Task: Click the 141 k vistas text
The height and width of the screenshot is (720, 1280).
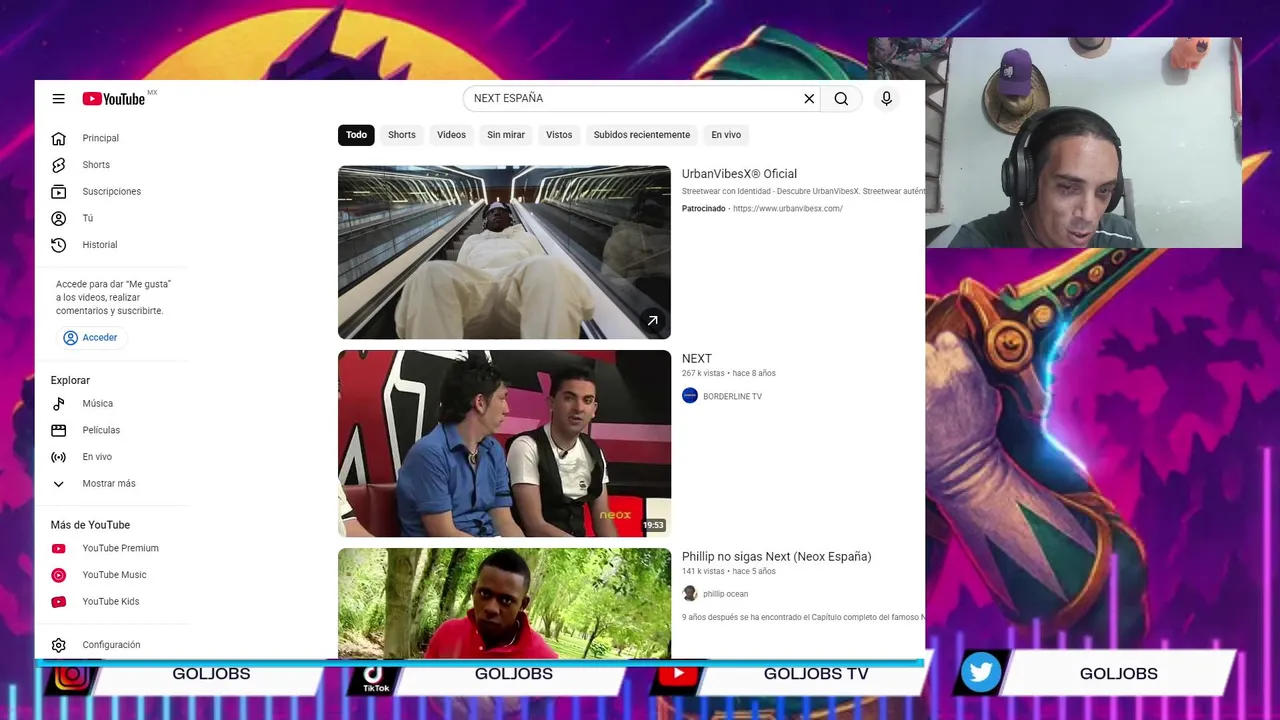Action: tap(703, 572)
